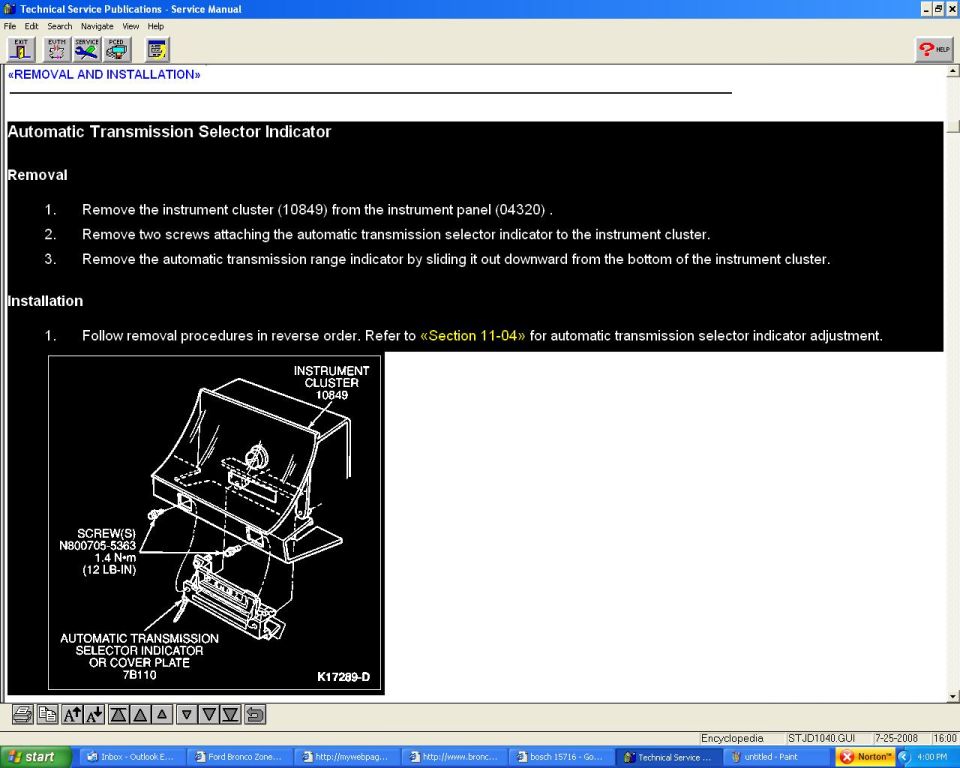Click the small up-triangle navigation icon
Viewport: 960px width, 768px height.
(x=162, y=714)
